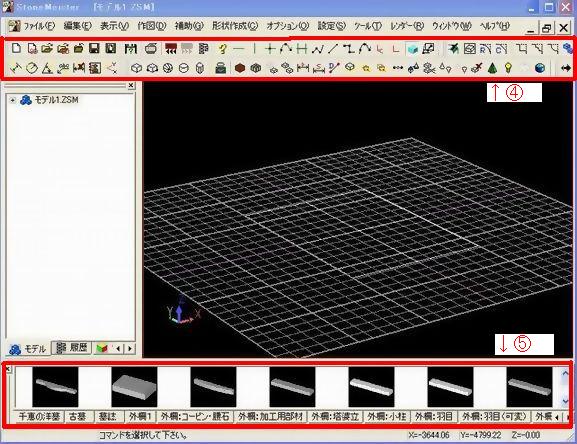Close the model tree side panel
Viewport: 577px width, 444px height.
click(x=131, y=85)
